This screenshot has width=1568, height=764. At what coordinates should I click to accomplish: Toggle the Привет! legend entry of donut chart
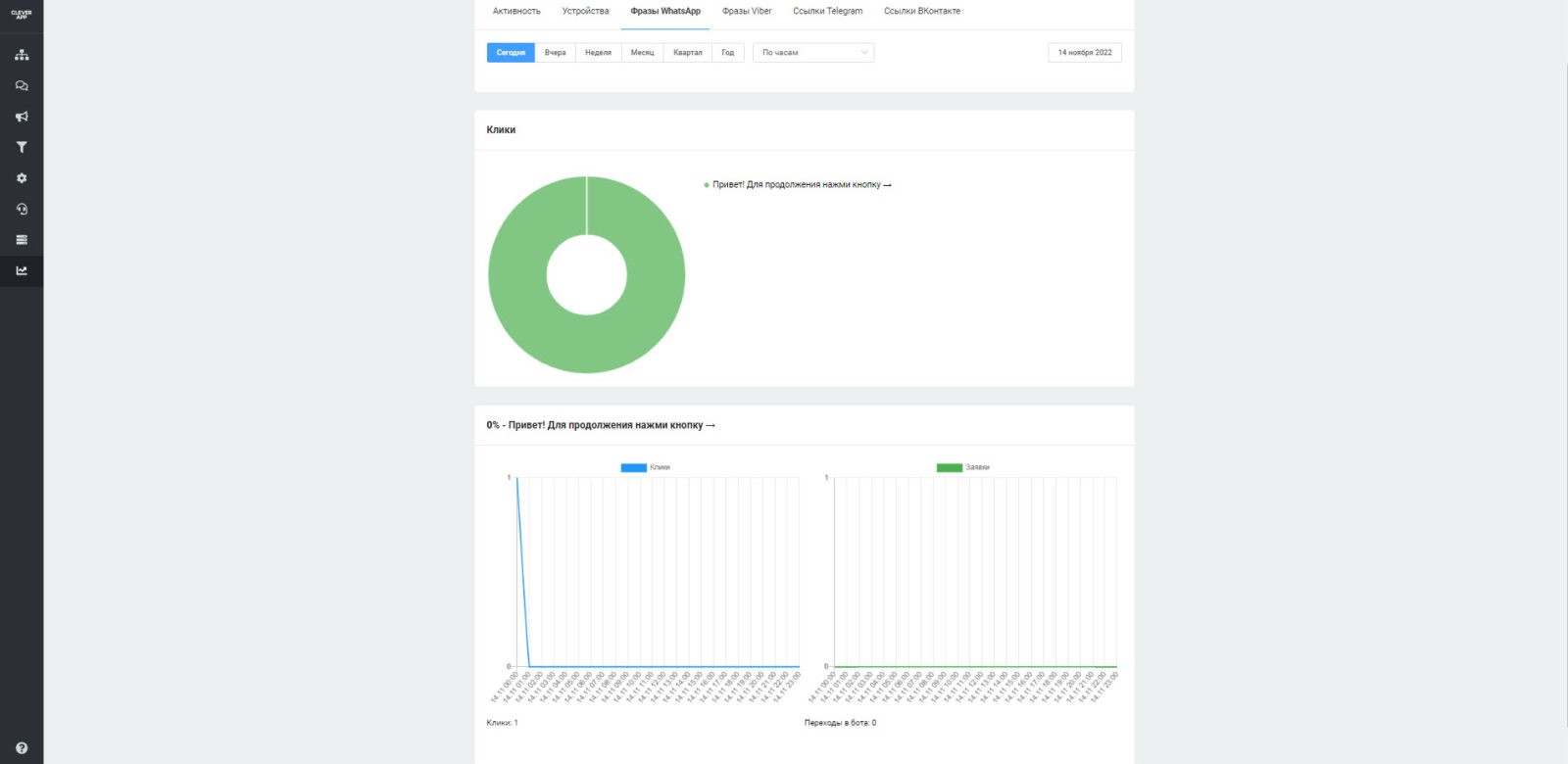[798, 185]
